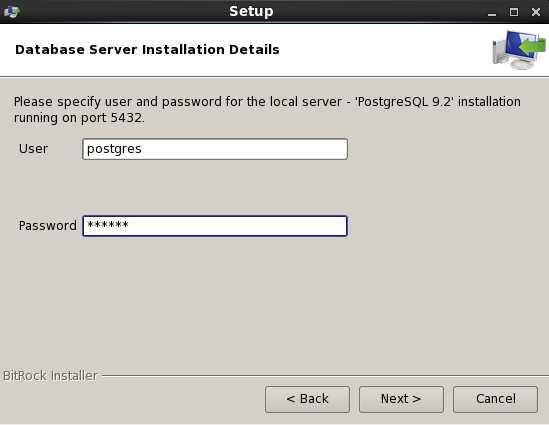This screenshot has height=425, width=549.
Task: Minimize the Setup window
Action: pos(492,13)
